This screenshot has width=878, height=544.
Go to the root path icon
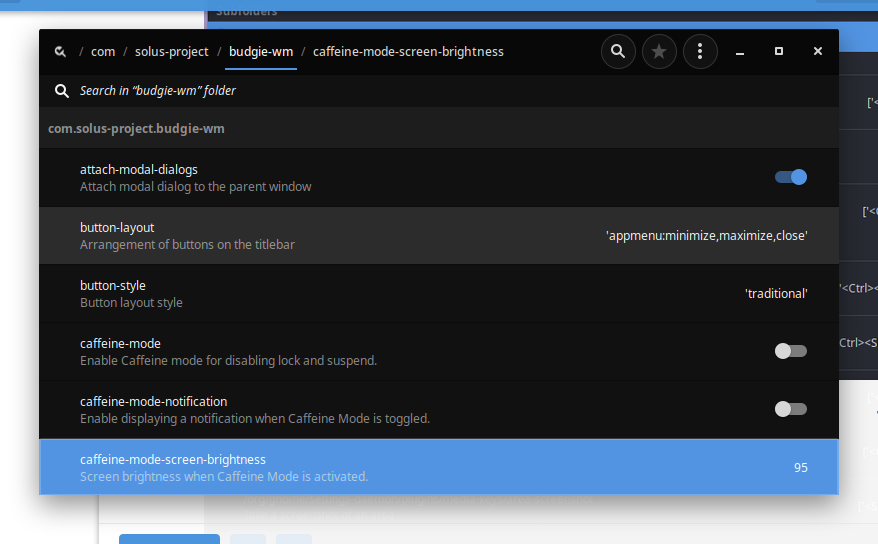coord(60,51)
